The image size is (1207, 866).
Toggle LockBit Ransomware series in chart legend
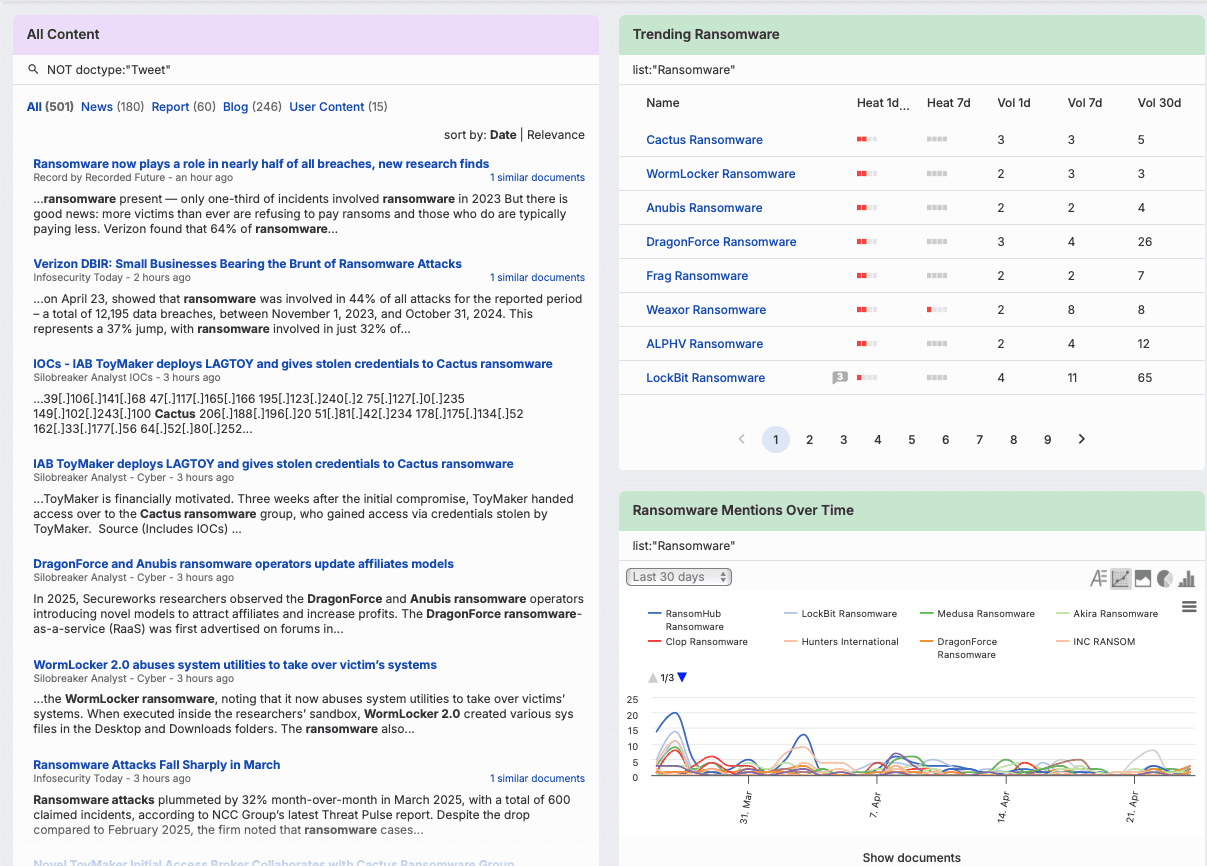pyautogui.click(x=841, y=614)
